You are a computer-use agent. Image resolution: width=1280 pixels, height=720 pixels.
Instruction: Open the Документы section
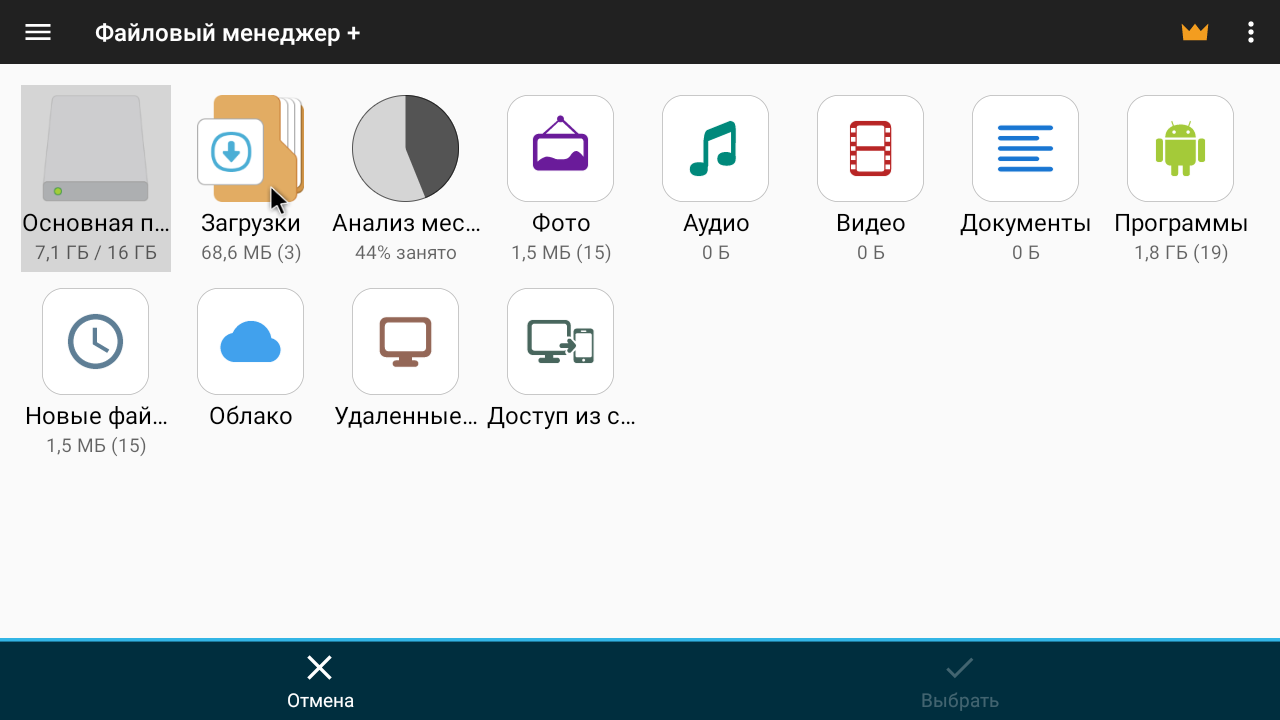point(1025,148)
